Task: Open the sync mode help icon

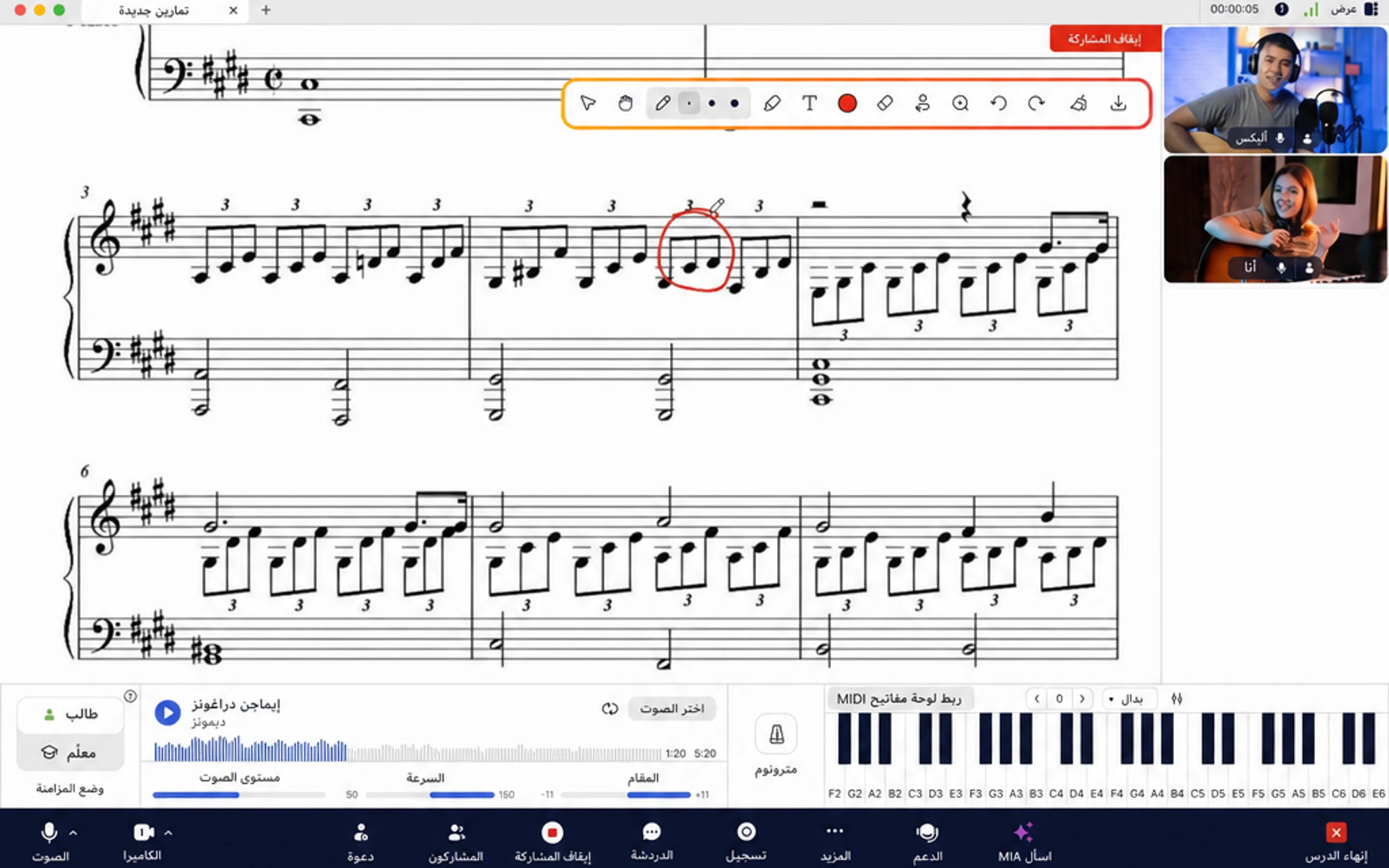Action: click(130, 696)
